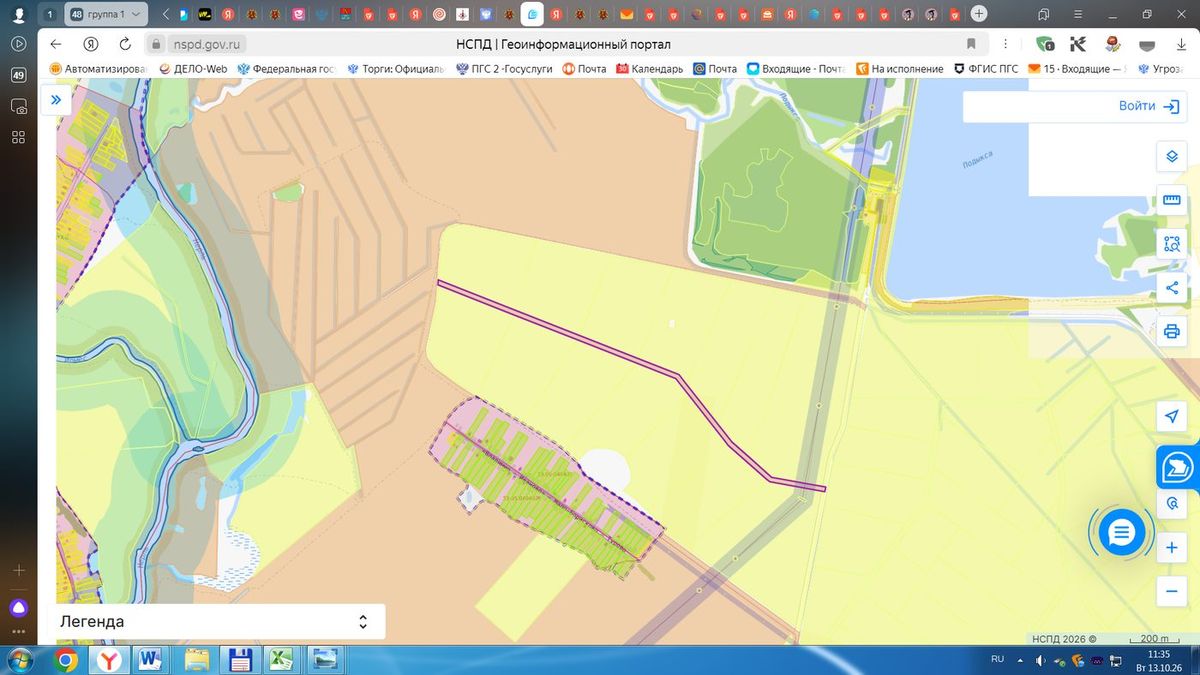Open the right-edge blue folder panel tab

1178,466
